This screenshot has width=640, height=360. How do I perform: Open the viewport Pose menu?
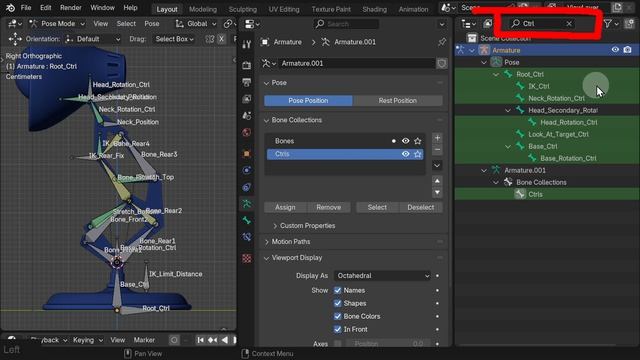(152, 24)
